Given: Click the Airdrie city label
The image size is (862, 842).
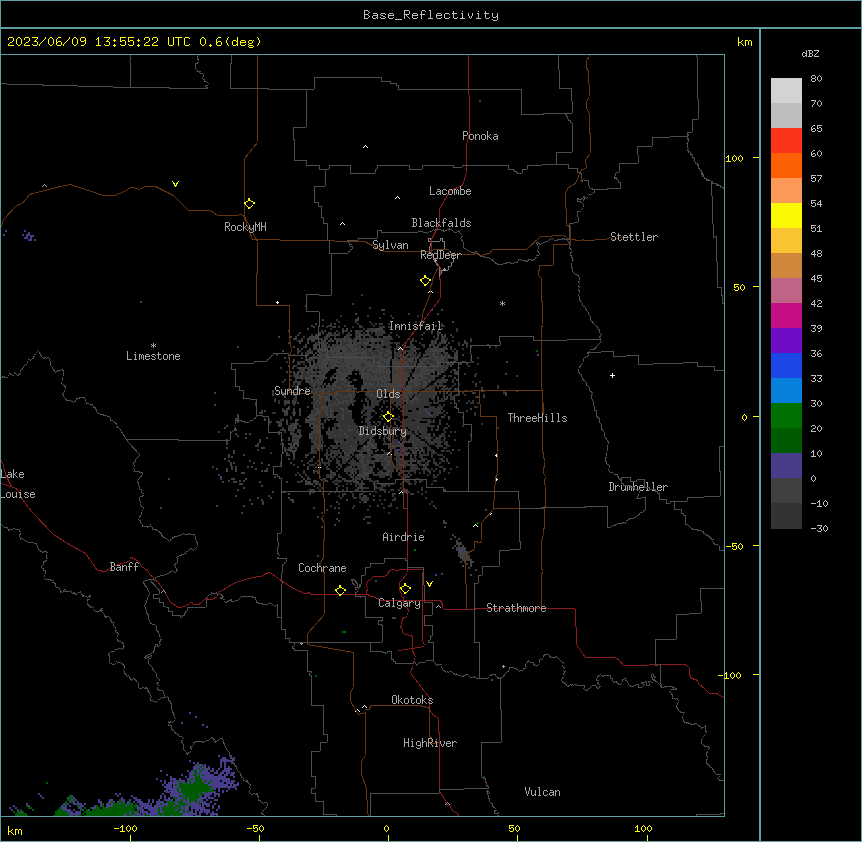Looking at the screenshot, I should pos(404,537).
